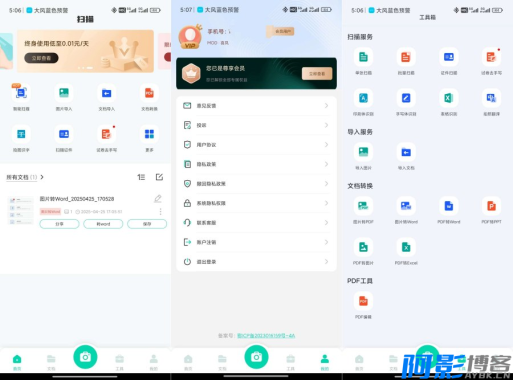The image size is (513, 380).
Task: Tap 立即查看 in the 尊享会员 card
Action: click(x=317, y=73)
